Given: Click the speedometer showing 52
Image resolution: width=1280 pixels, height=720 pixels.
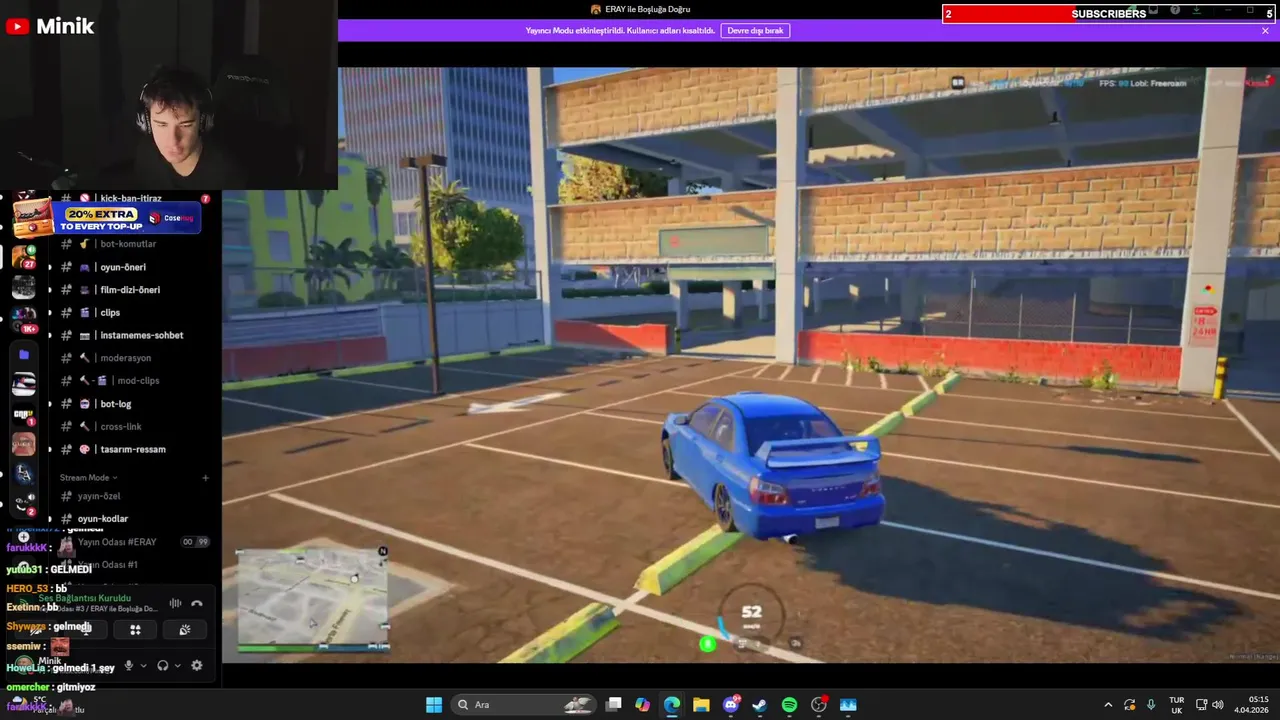Looking at the screenshot, I should pos(751,613).
